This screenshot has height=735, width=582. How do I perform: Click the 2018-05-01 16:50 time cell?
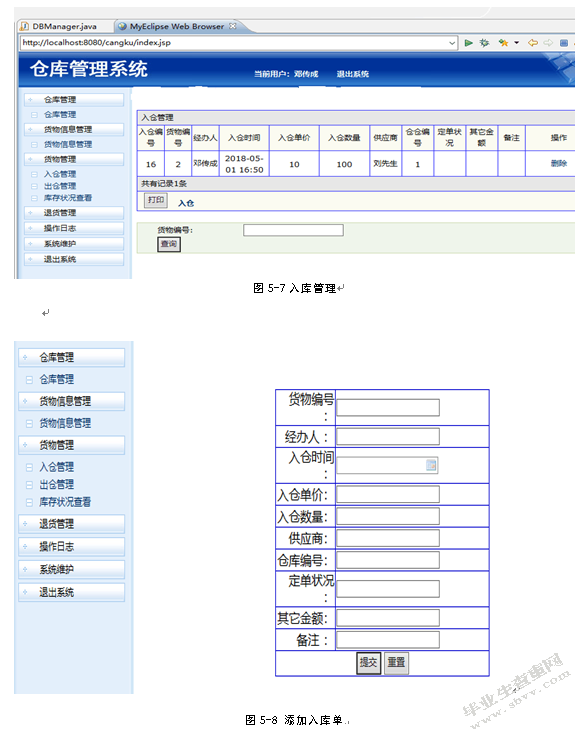(244, 164)
